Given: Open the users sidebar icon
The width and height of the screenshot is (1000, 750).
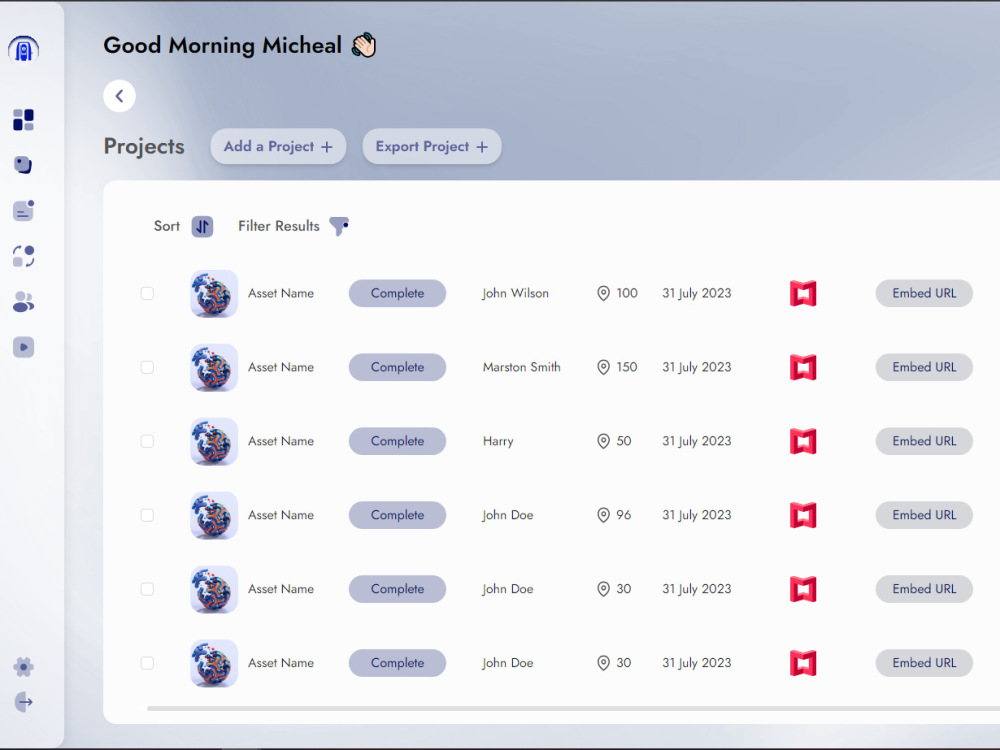Looking at the screenshot, I should 24,302.
